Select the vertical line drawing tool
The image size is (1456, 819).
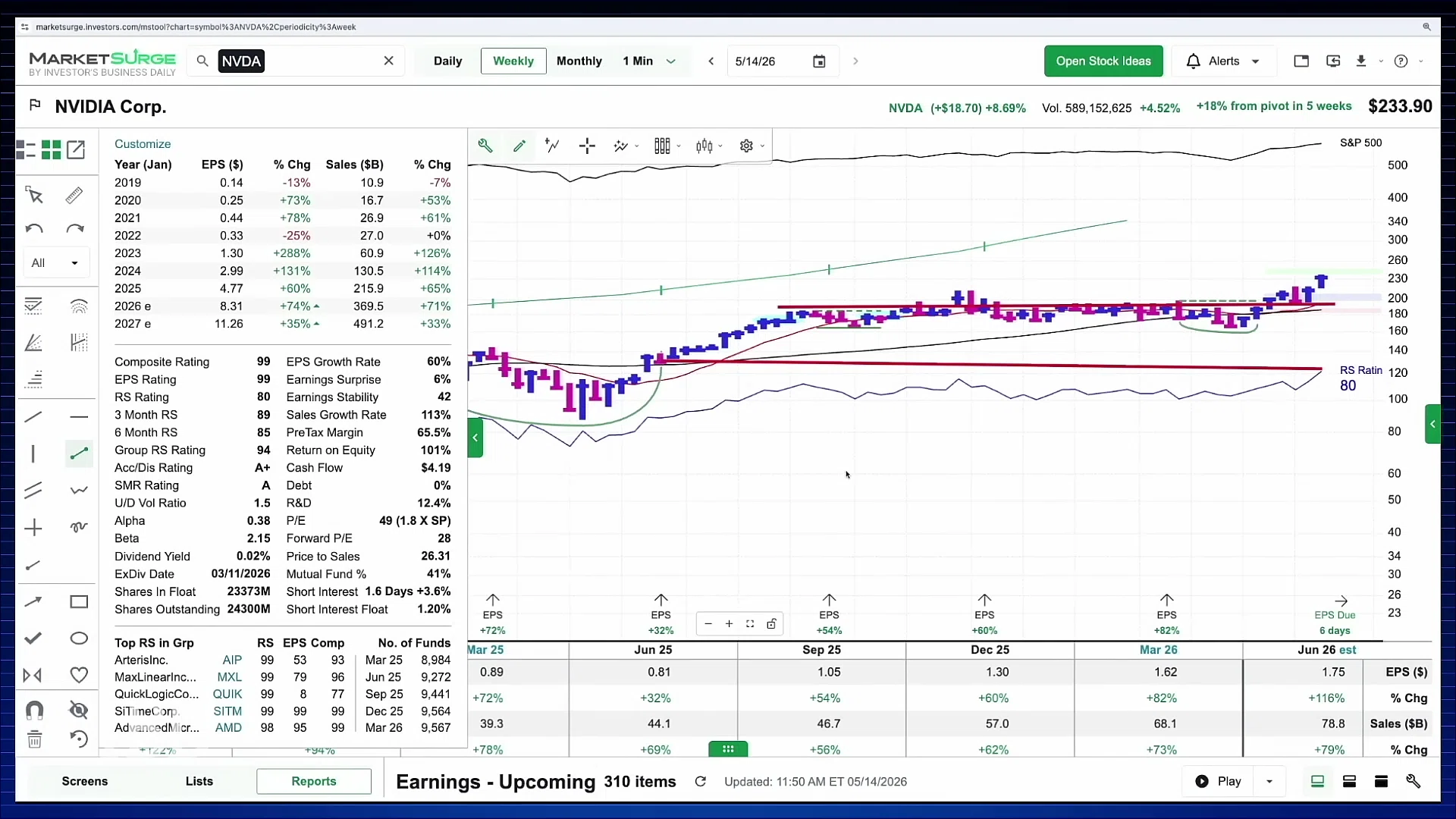point(33,453)
